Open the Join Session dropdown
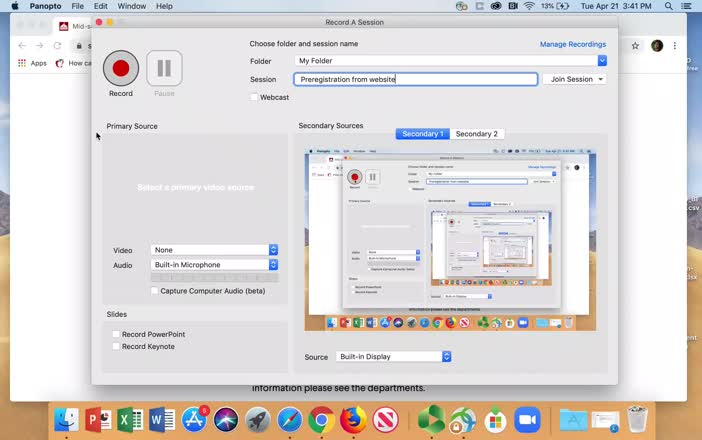 pyautogui.click(x=574, y=79)
